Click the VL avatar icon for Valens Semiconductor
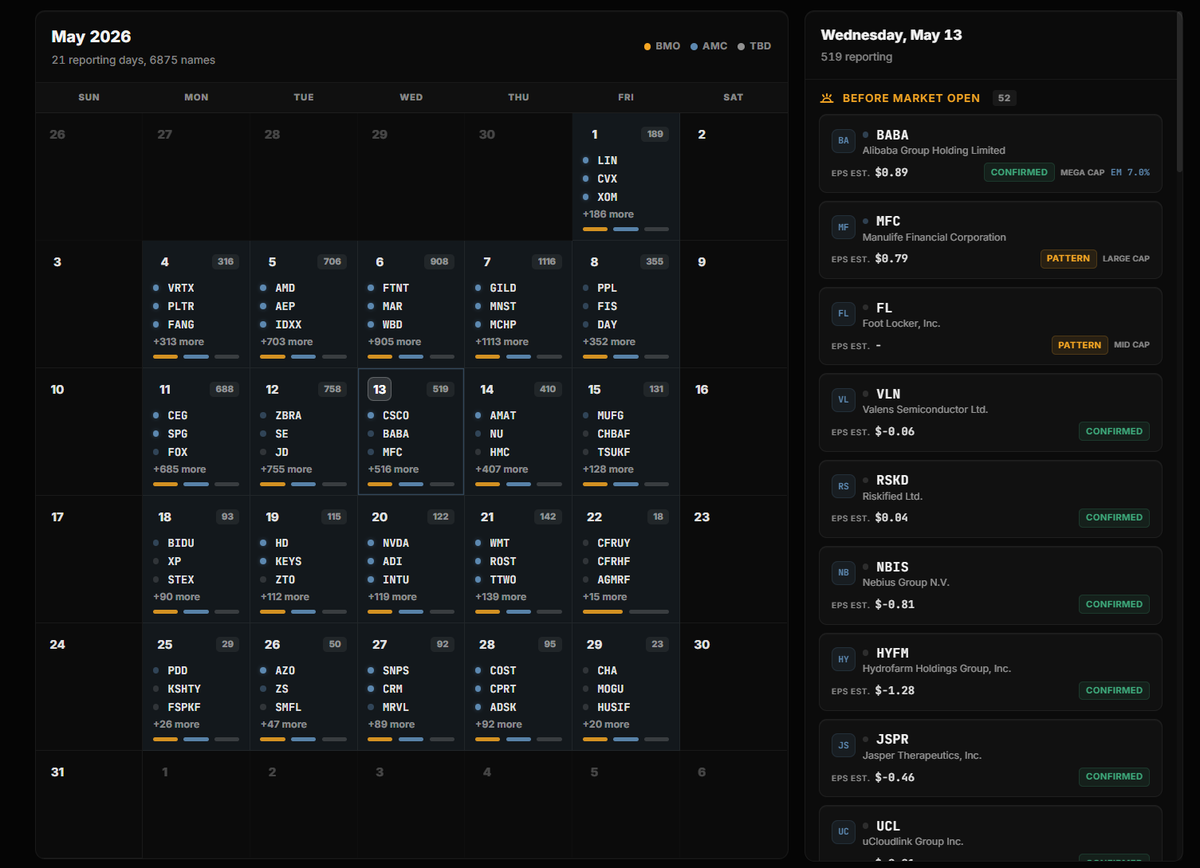This screenshot has width=1200, height=868. (x=843, y=400)
